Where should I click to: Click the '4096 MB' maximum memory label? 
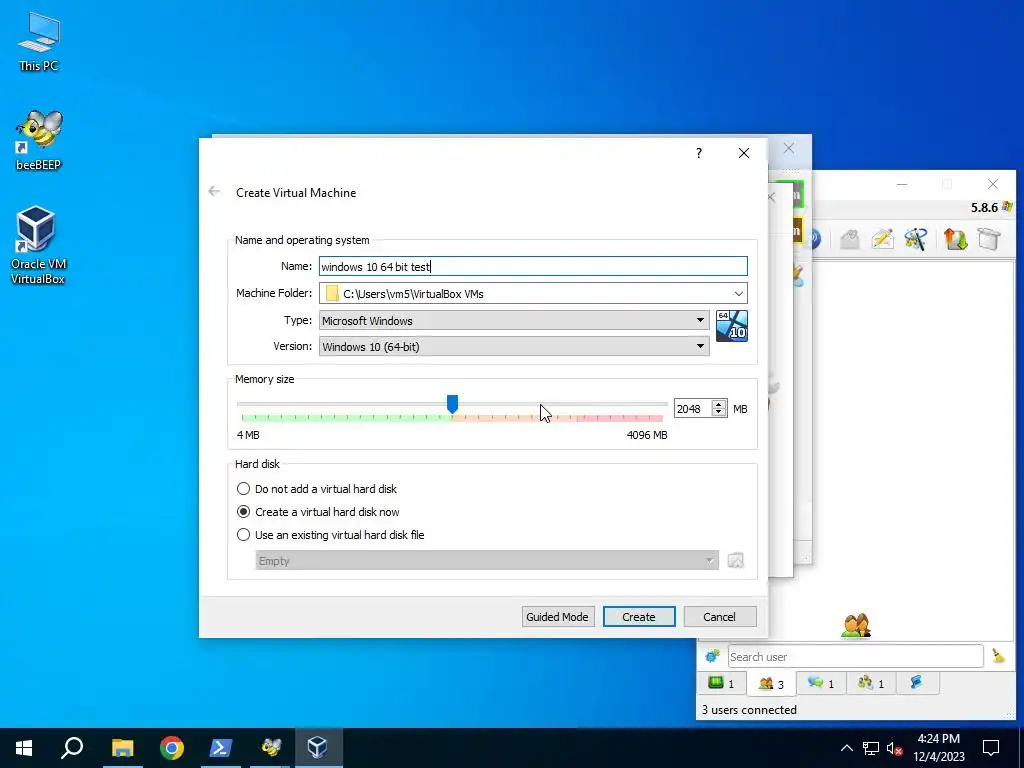647,435
